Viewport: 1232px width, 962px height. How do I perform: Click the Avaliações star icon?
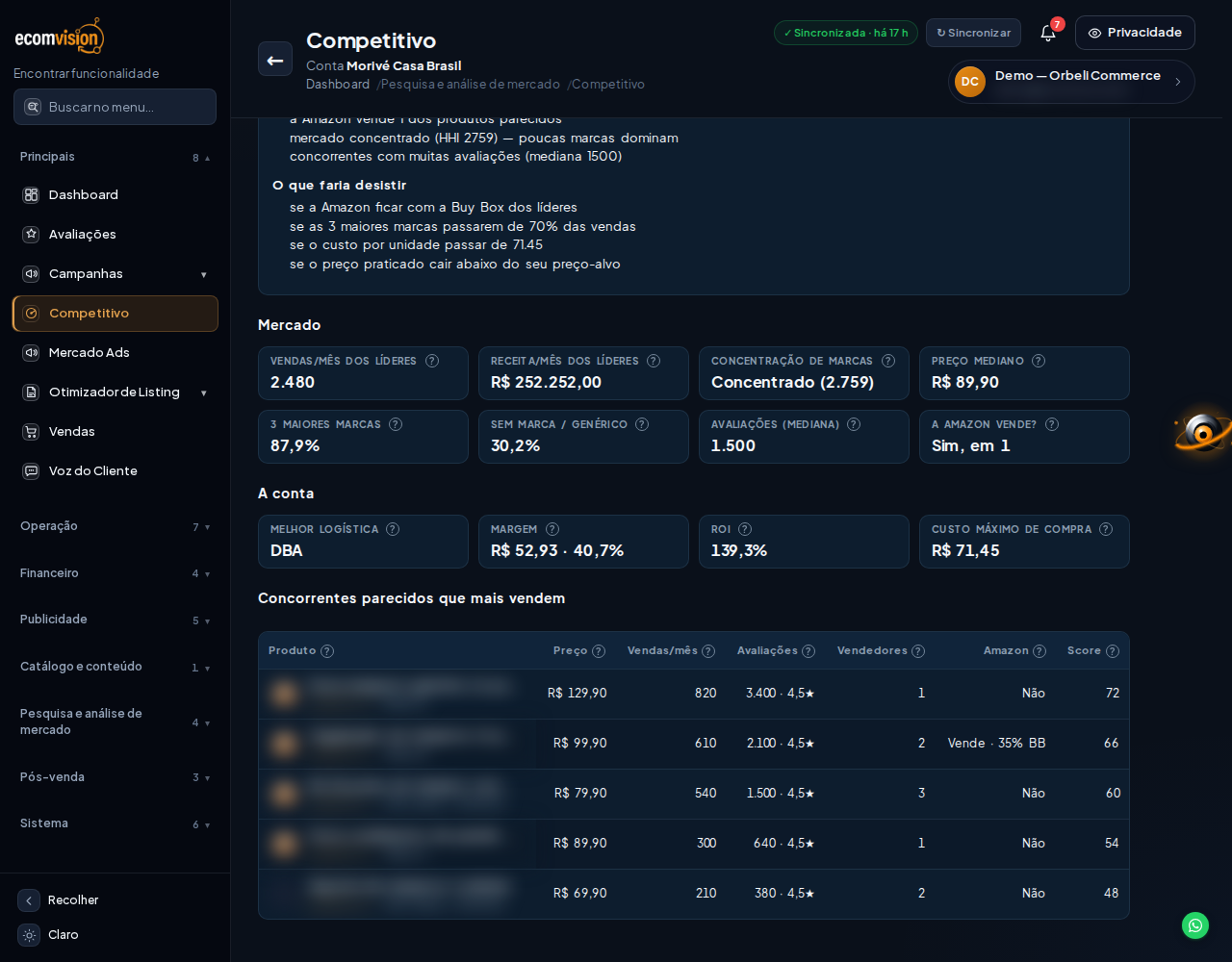31,235
